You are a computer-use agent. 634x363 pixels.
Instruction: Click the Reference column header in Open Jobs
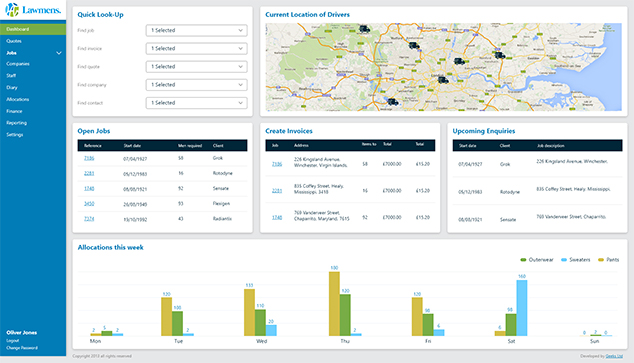(93, 146)
